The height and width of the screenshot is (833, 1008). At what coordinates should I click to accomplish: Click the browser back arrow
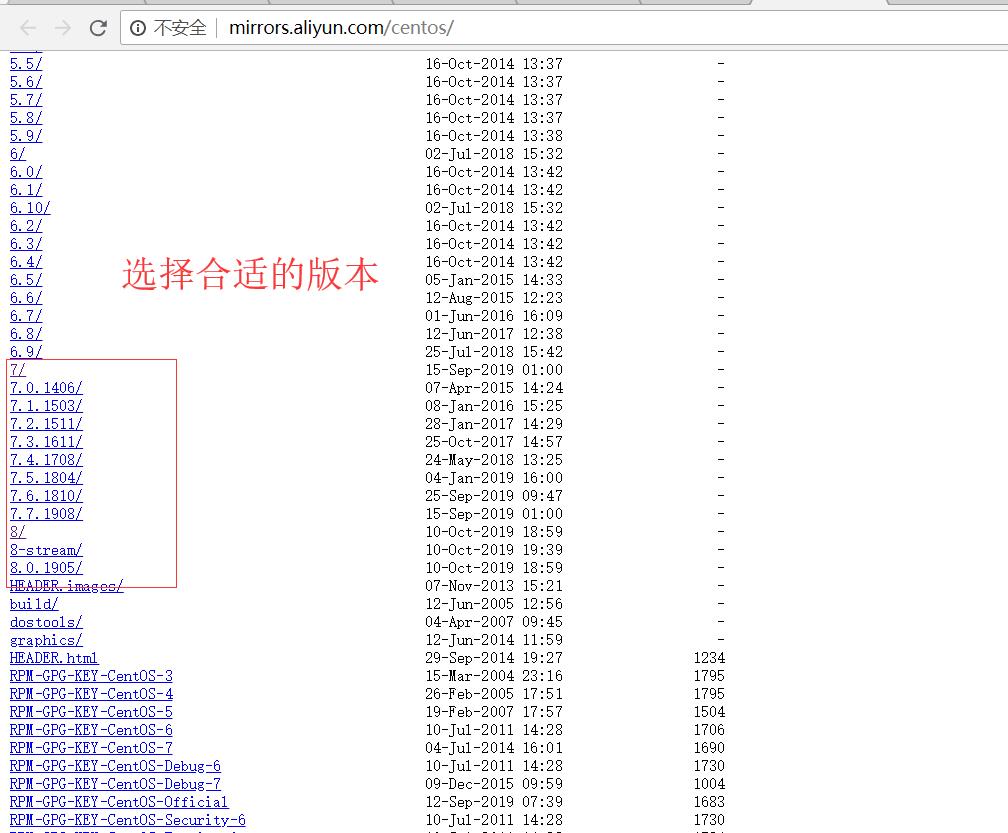pyautogui.click(x=28, y=28)
